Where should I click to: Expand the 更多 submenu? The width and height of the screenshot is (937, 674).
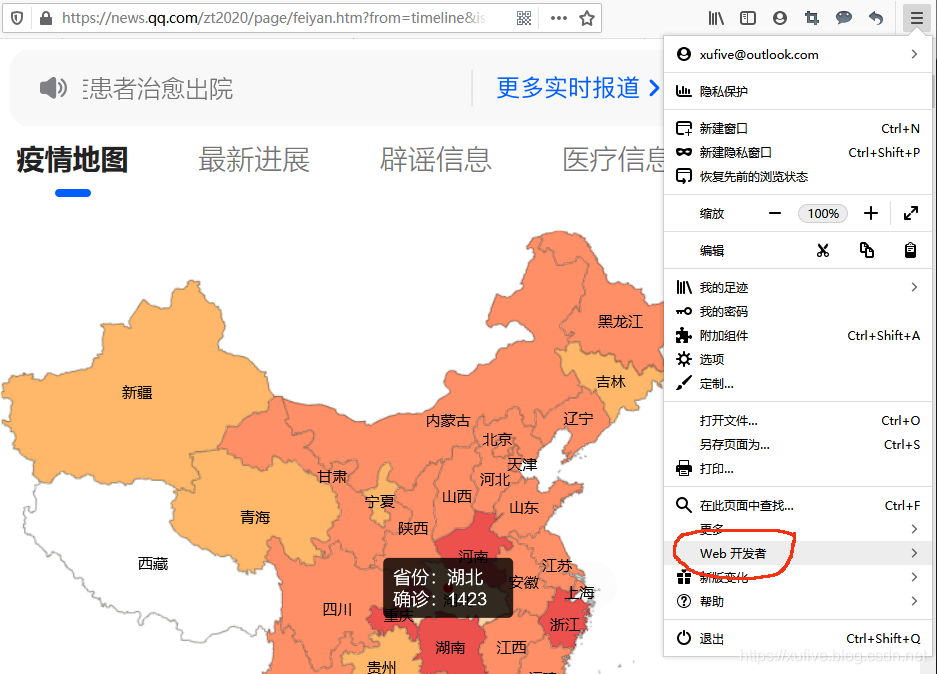798,529
